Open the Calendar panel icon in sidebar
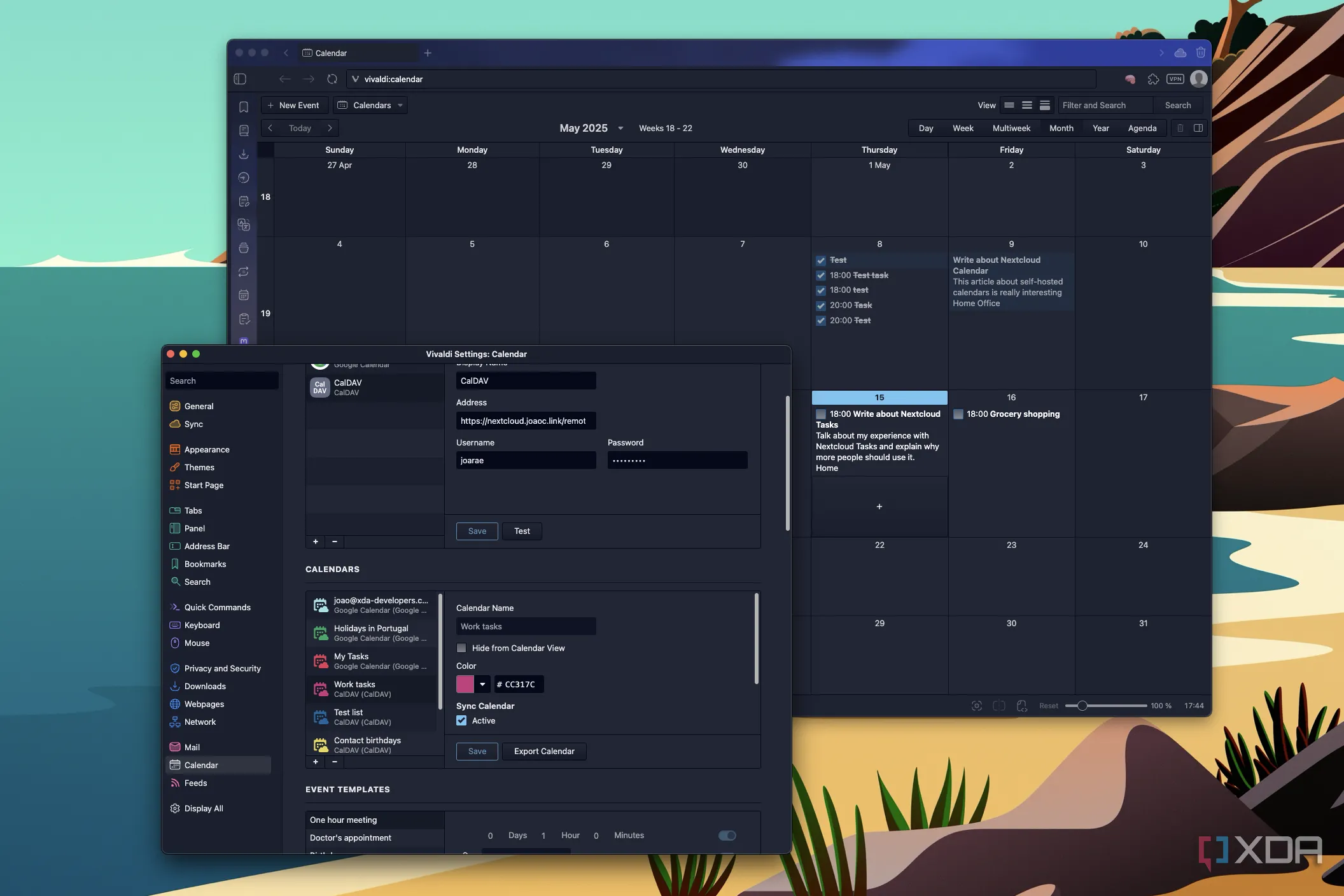The image size is (1344, 896). pos(243,295)
